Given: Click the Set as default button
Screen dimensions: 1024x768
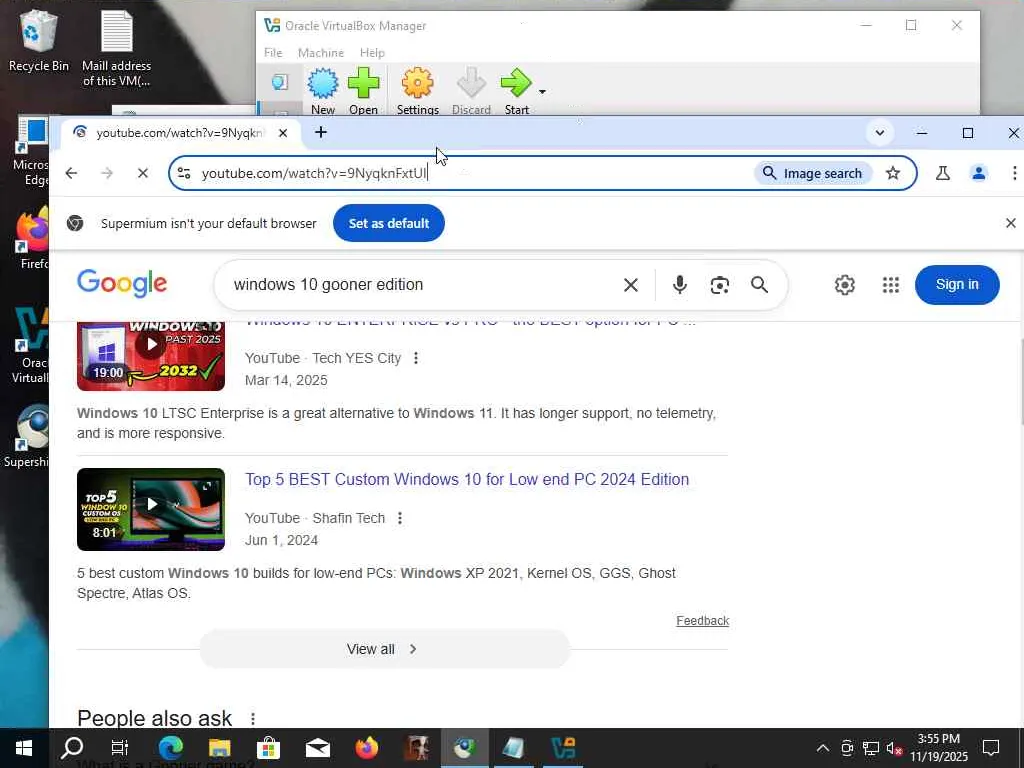Looking at the screenshot, I should (389, 223).
